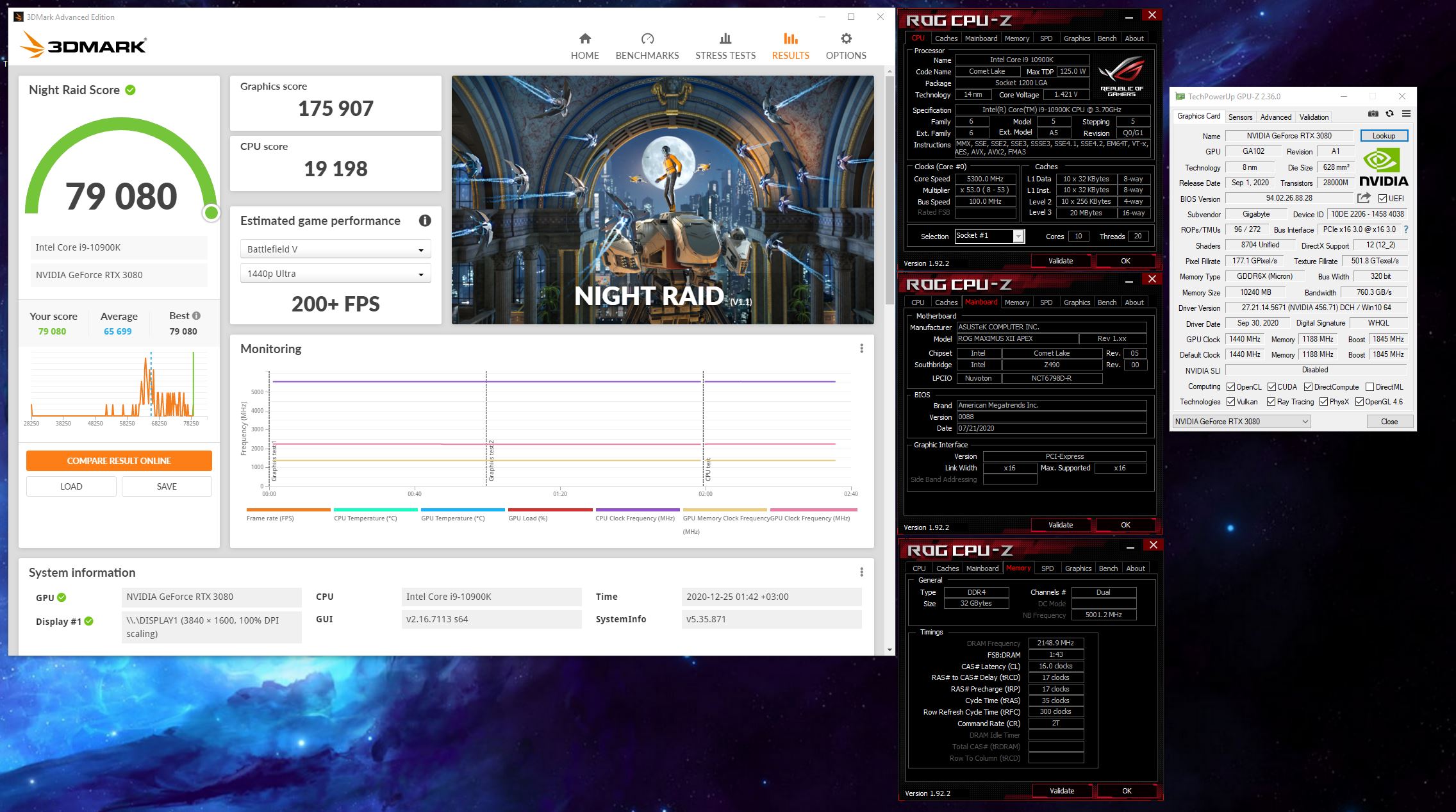Screen dimensions: 1456x812
Task: Click OK in the Memory CPU-Z window
Action: [1127, 791]
